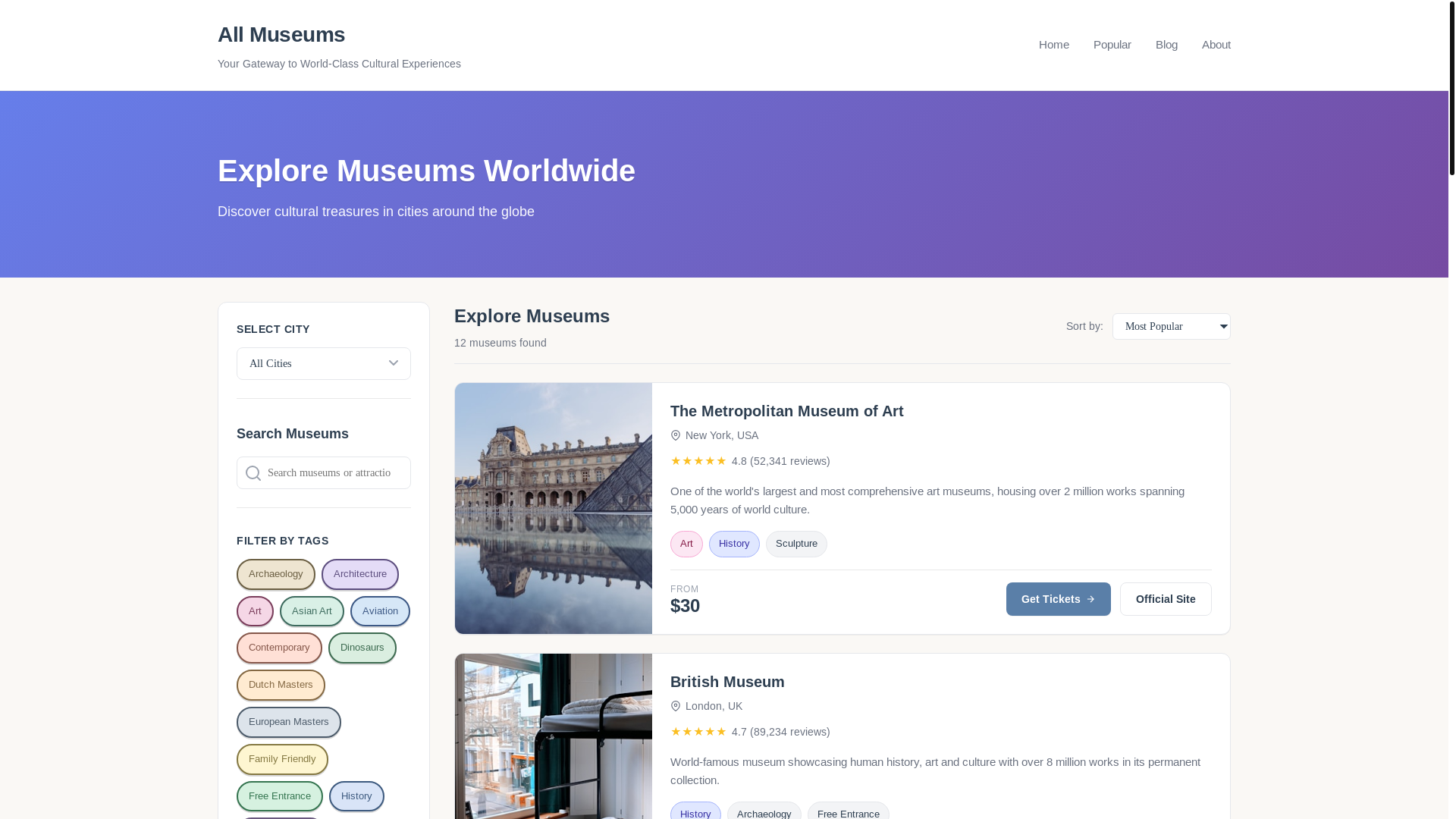The height and width of the screenshot is (819, 1456).
Task: Click Get Tickets for Metropolitan Museum
Action: pyautogui.click(x=1059, y=599)
